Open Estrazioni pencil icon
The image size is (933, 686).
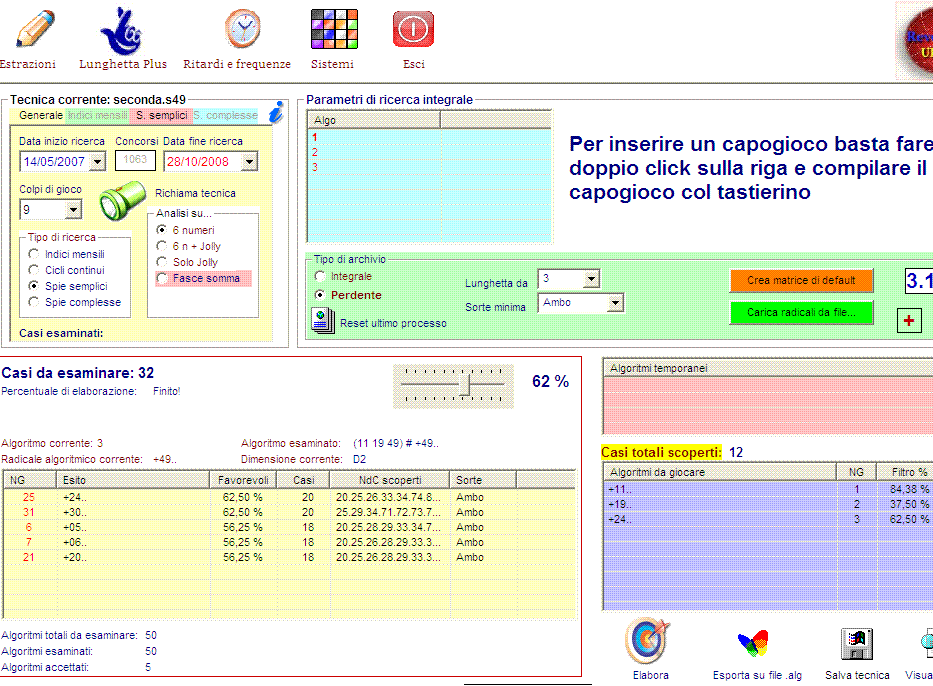(35, 29)
